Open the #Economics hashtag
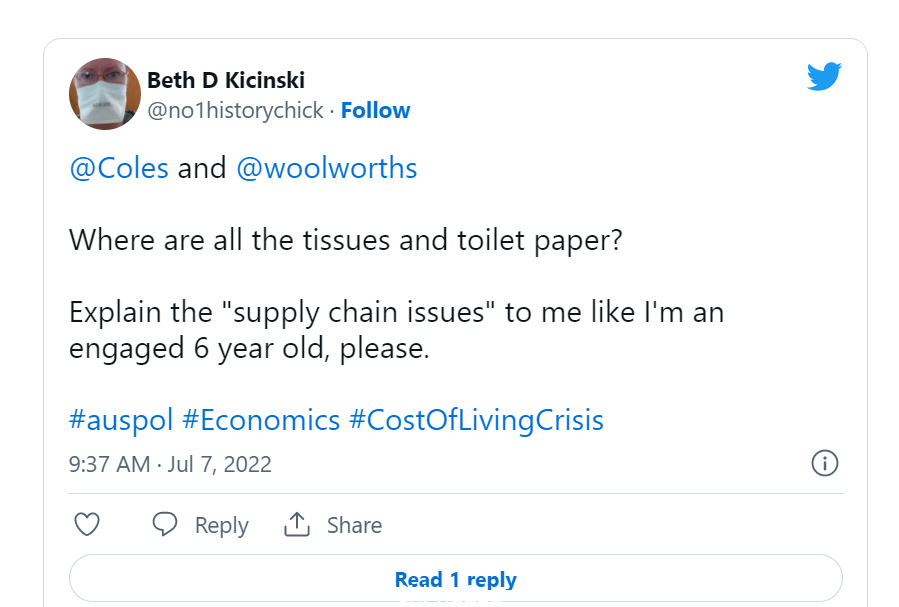 click(261, 420)
